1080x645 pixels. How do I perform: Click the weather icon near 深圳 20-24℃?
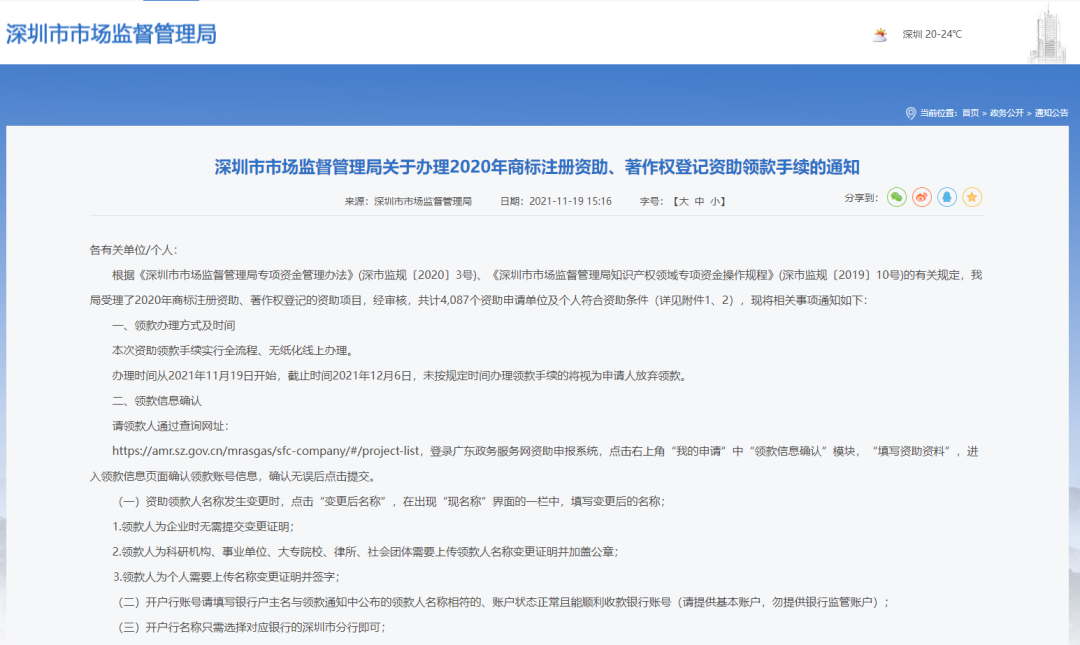pos(880,34)
